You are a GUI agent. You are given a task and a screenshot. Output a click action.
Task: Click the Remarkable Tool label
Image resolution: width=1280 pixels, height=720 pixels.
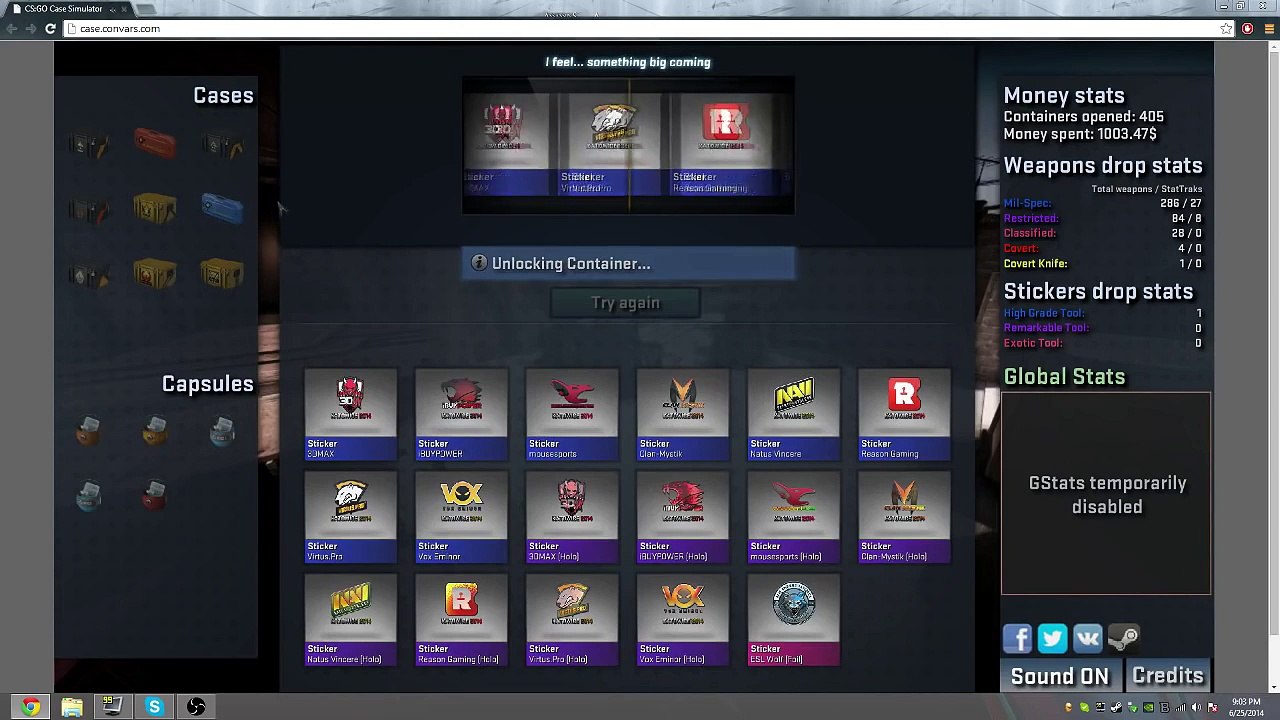tap(1046, 328)
